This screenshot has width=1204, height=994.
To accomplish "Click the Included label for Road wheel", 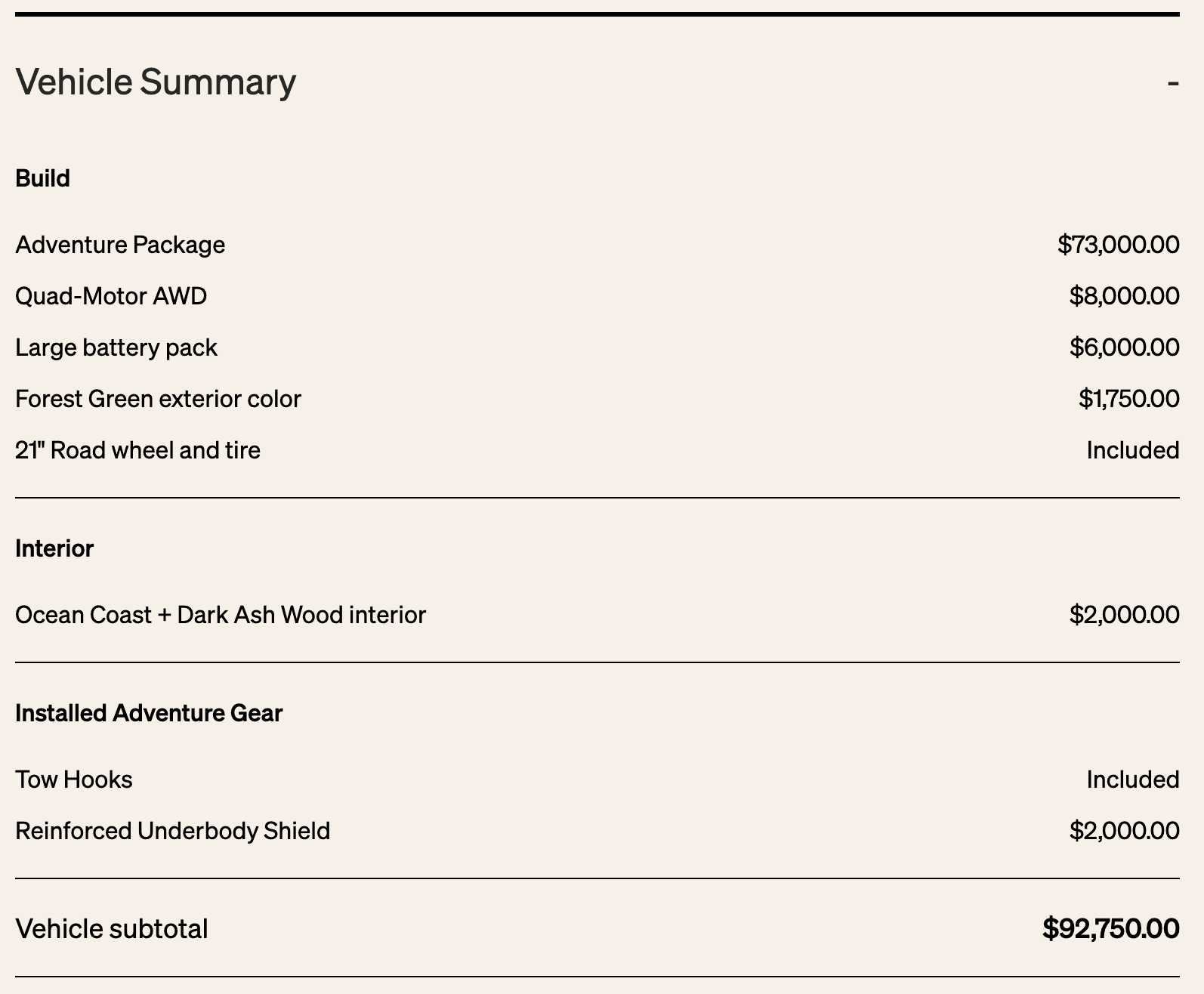I will 1133,450.
